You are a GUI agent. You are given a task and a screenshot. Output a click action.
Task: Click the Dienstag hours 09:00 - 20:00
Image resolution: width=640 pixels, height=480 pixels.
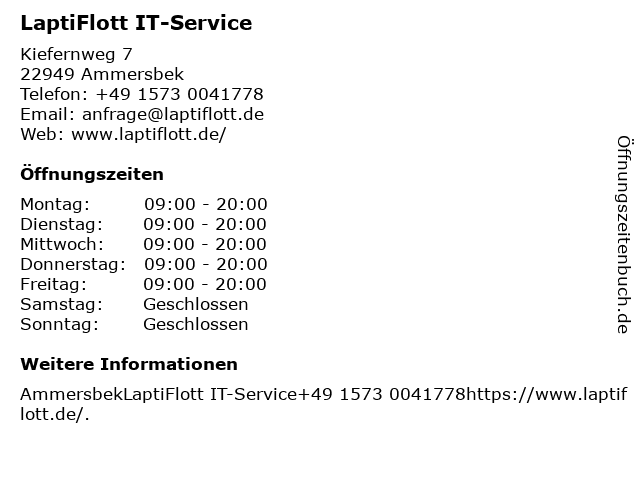(205, 224)
